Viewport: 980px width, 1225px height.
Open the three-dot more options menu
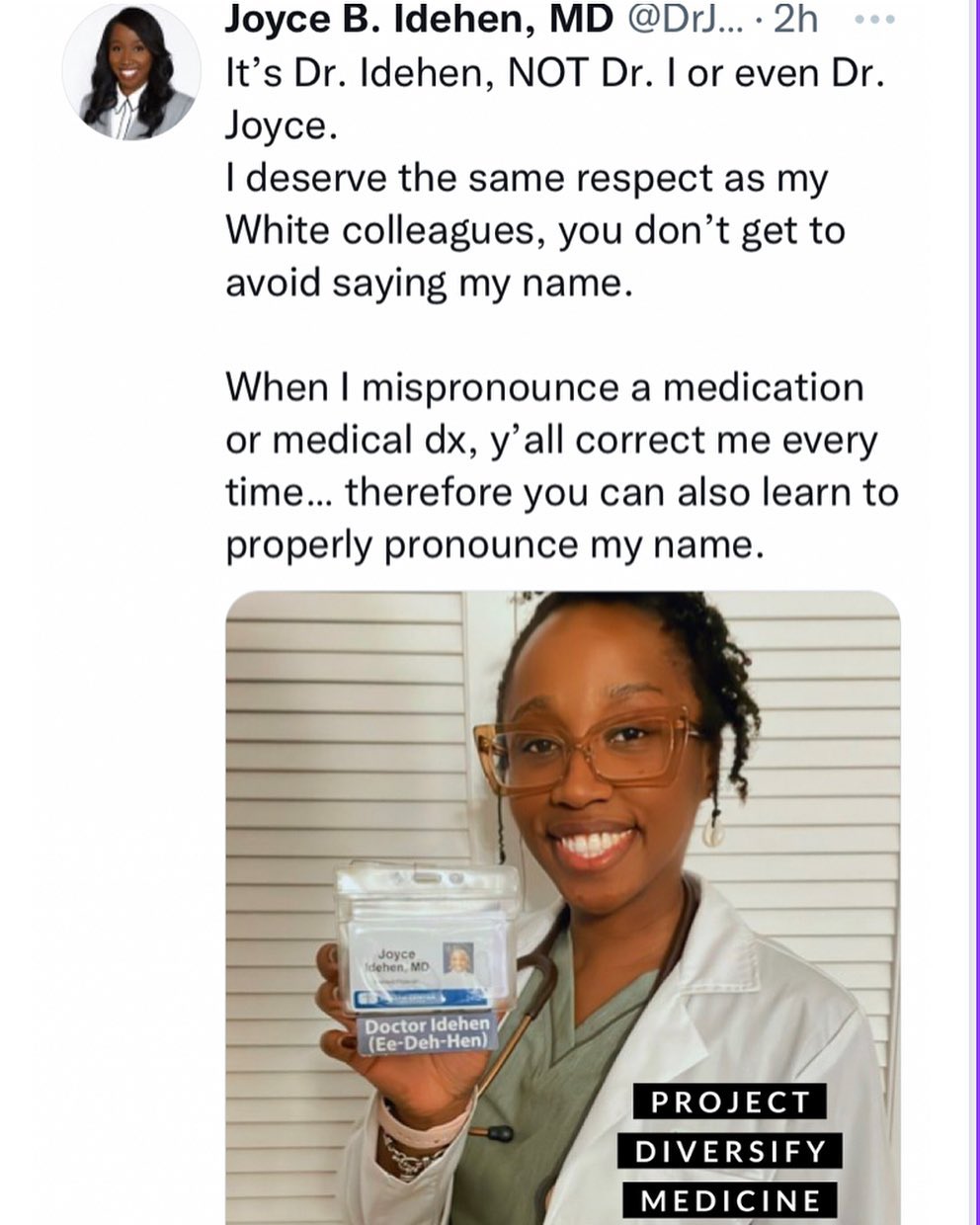(x=874, y=20)
